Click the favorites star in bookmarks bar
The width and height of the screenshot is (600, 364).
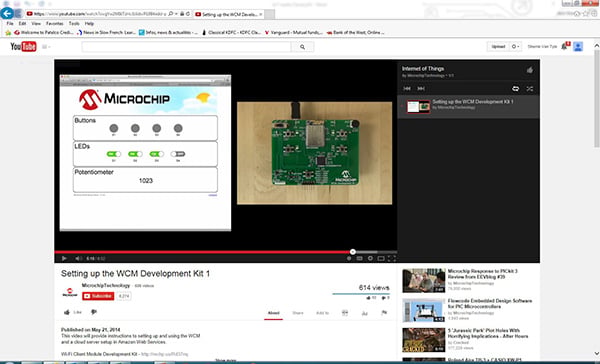8,33
